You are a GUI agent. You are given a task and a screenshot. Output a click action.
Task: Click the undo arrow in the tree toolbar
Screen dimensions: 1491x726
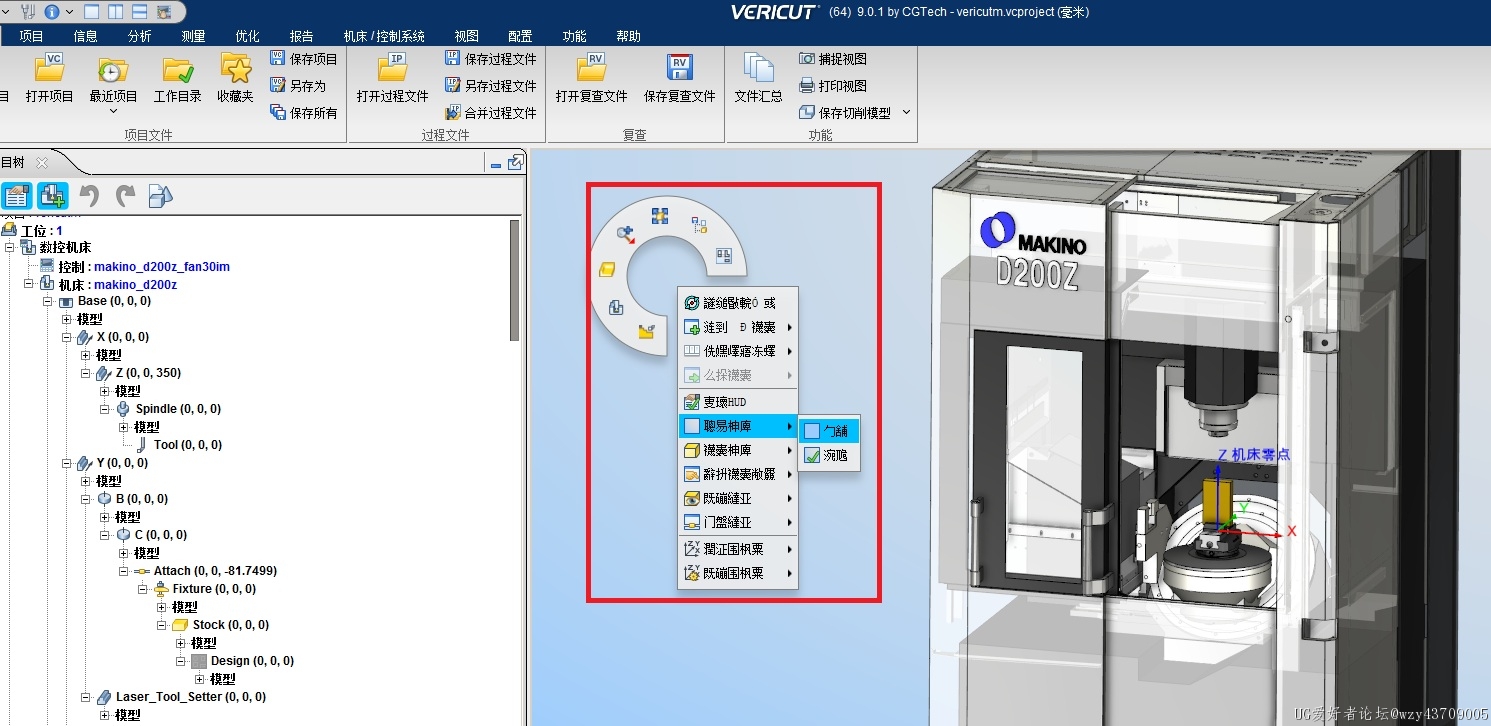pos(89,195)
